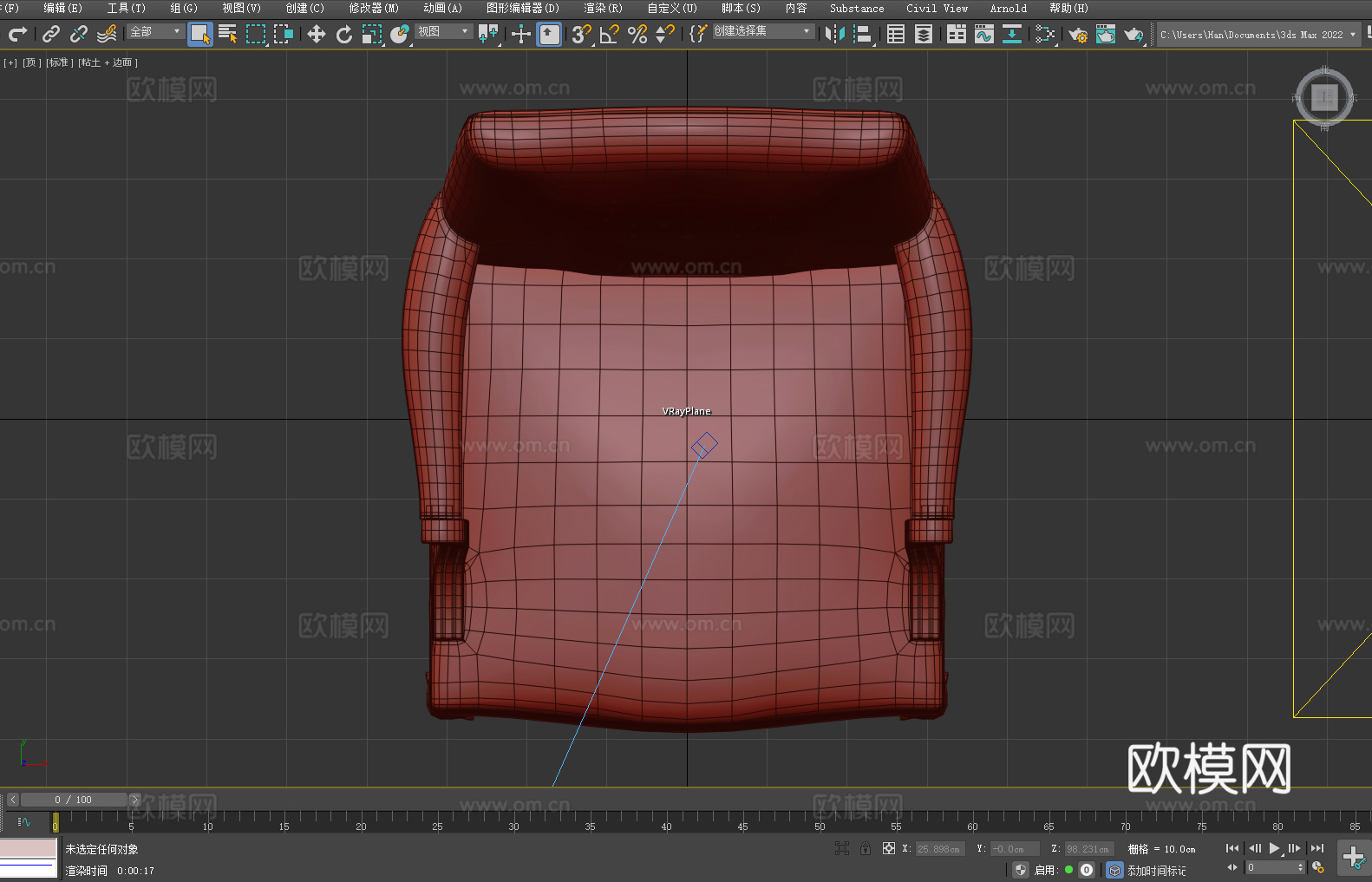
Task: Activate Select and Rotate tool
Action: coord(344,34)
